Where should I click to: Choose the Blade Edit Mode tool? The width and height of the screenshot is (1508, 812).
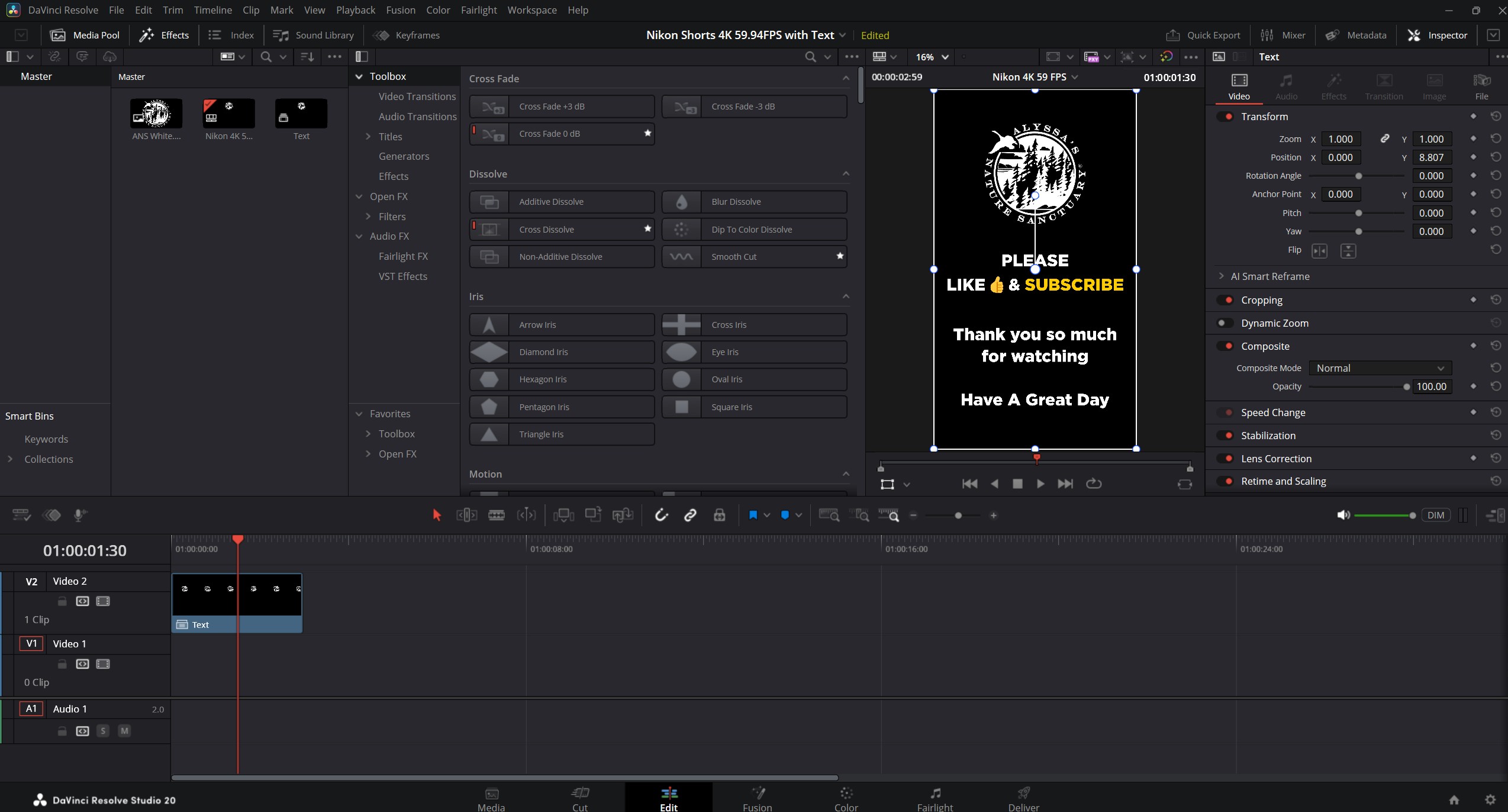(496, 515)
